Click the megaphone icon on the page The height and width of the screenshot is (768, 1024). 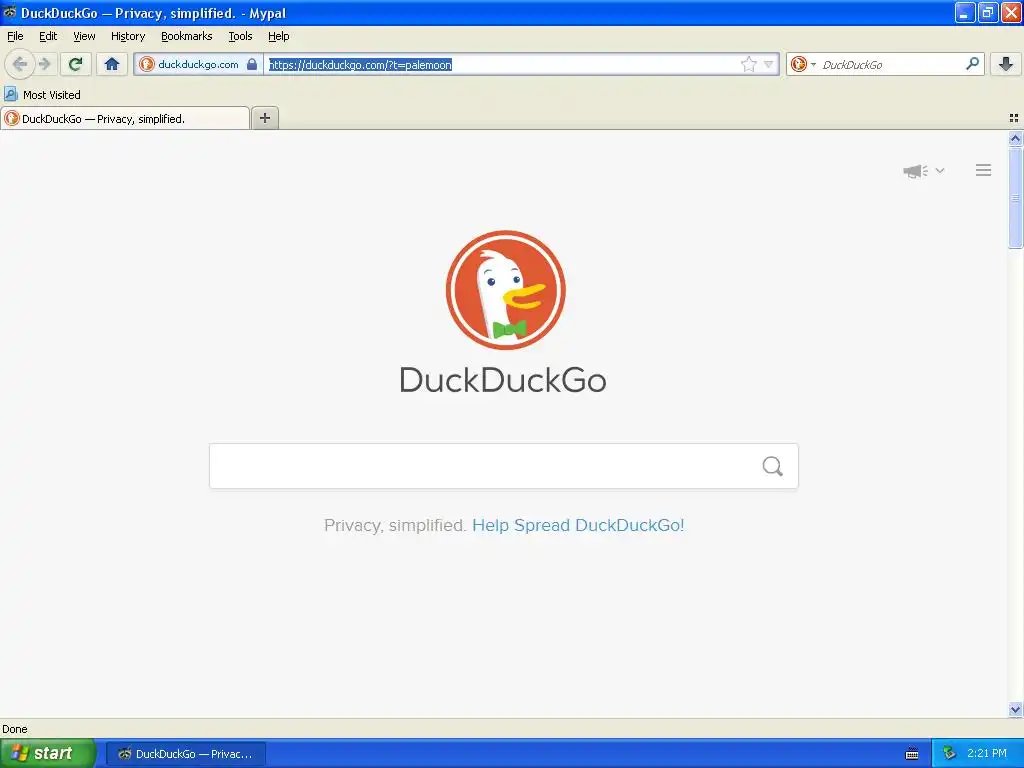click(x=916, y=171)
